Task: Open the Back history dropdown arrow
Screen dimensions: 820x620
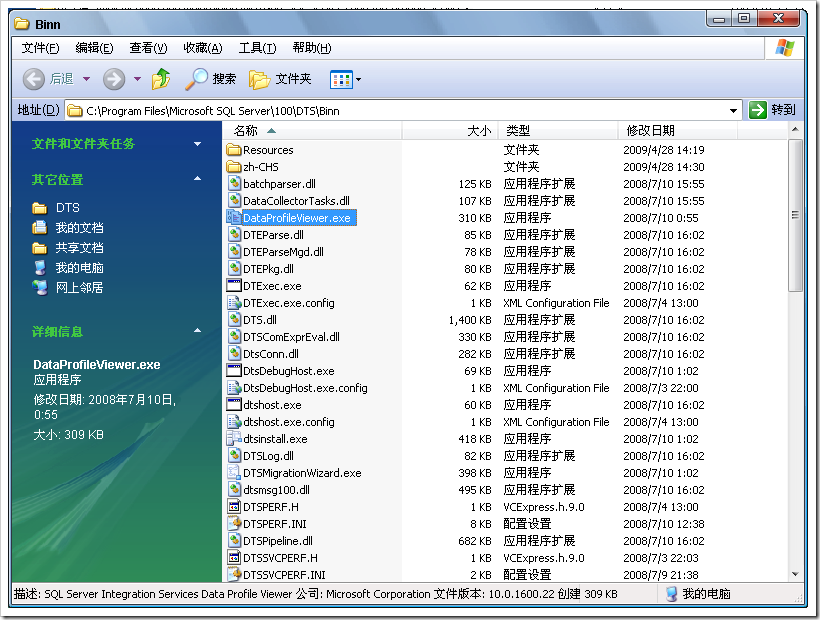Action: (x=87, y=79)
